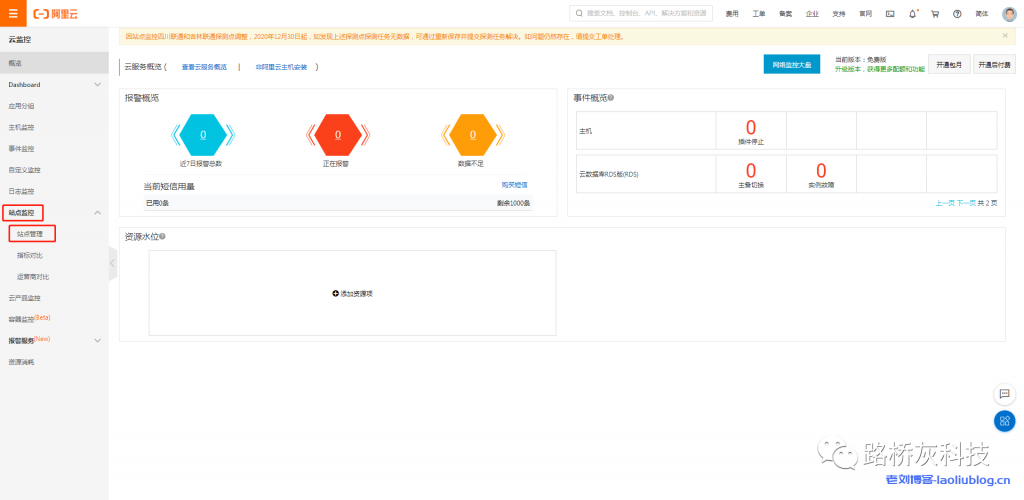Open the Cloud Shell terminal icon

(890, 14)
